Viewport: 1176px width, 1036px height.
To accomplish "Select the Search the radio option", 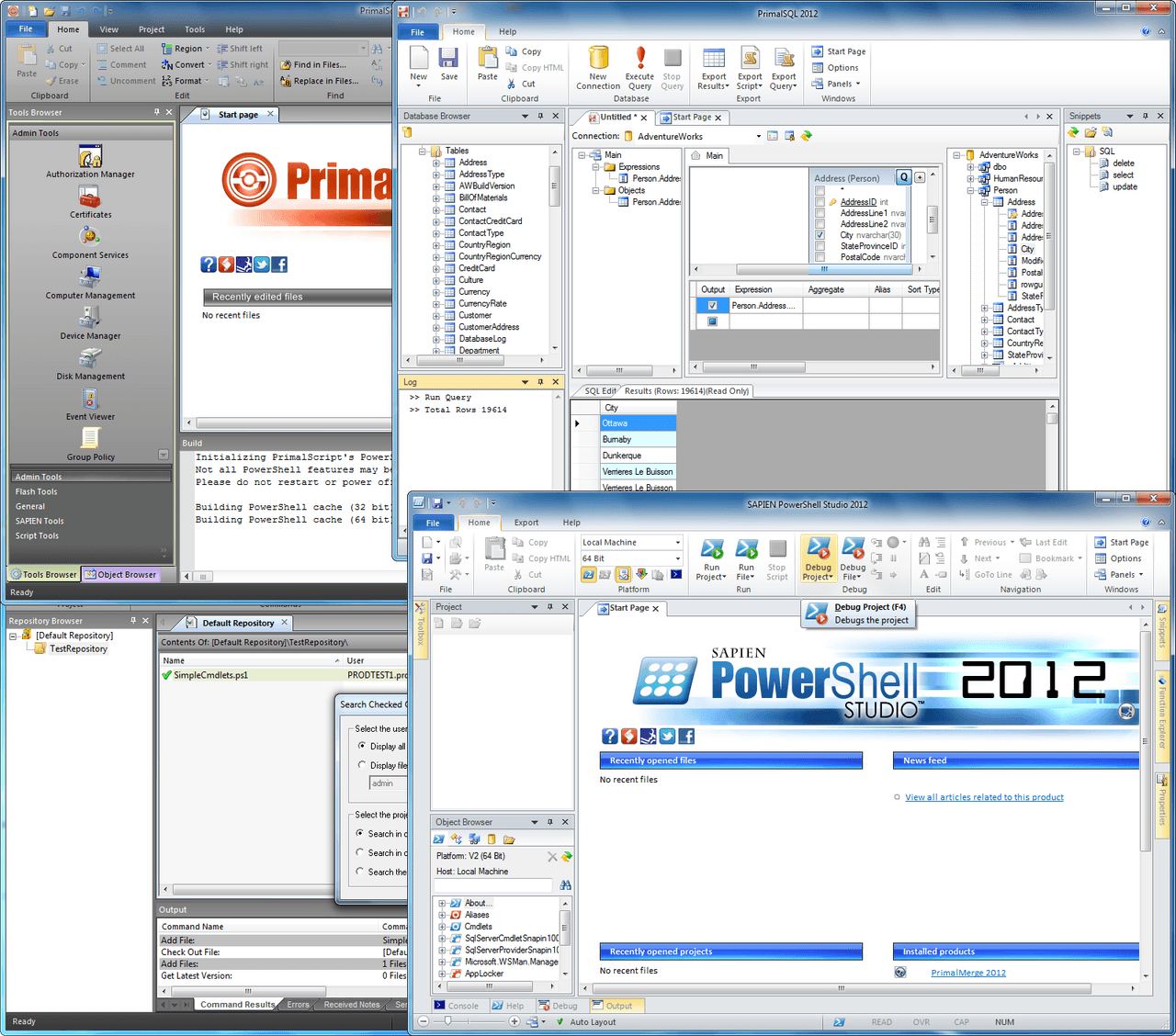I will click(x=360, y=872).
